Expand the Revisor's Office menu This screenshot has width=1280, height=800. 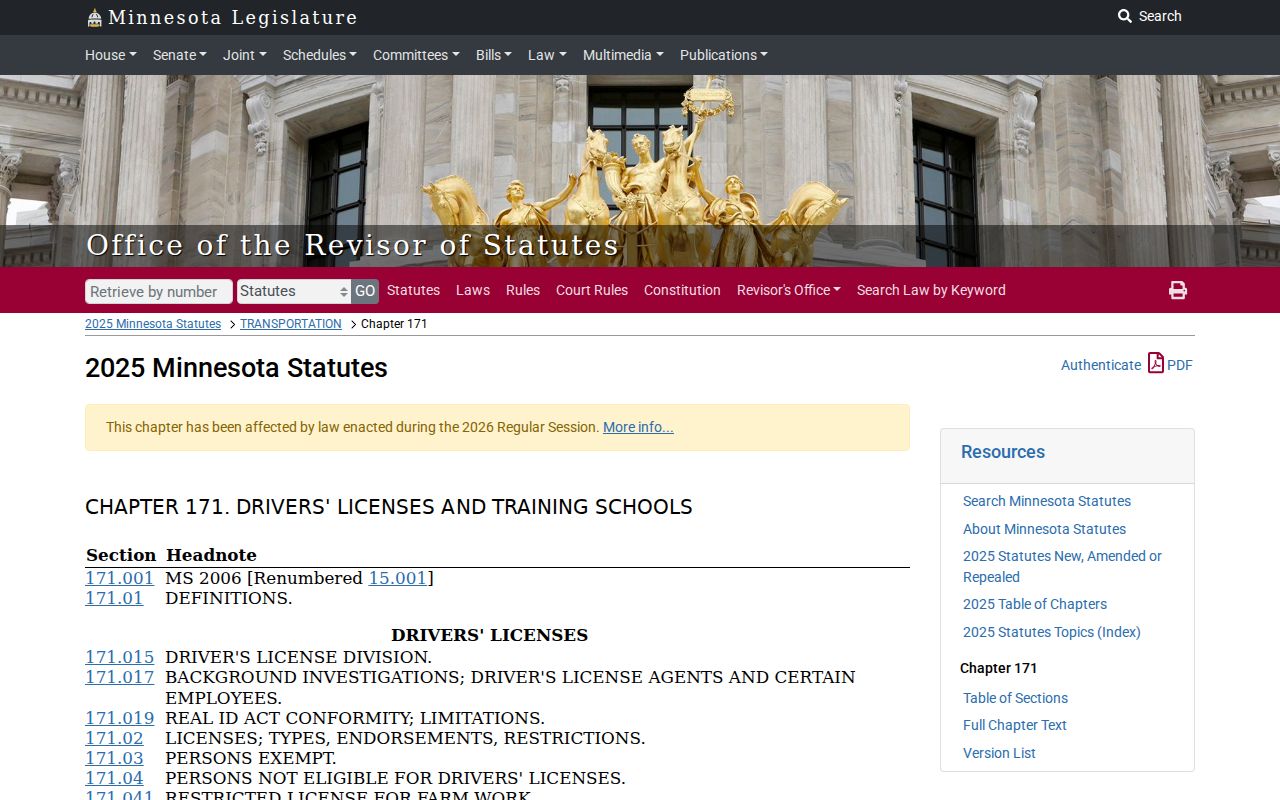coord(789,290)
